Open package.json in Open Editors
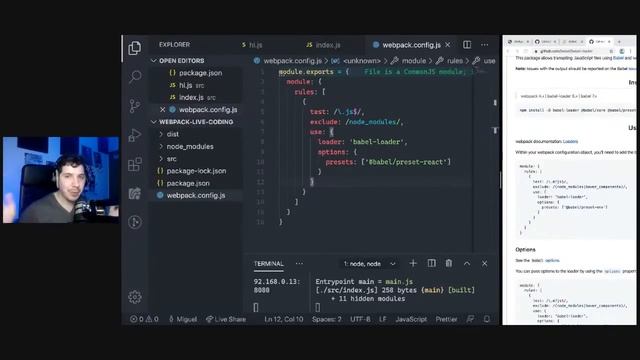Image resolution: width=640 pixels, height=360 pixels. click(200, 73)
